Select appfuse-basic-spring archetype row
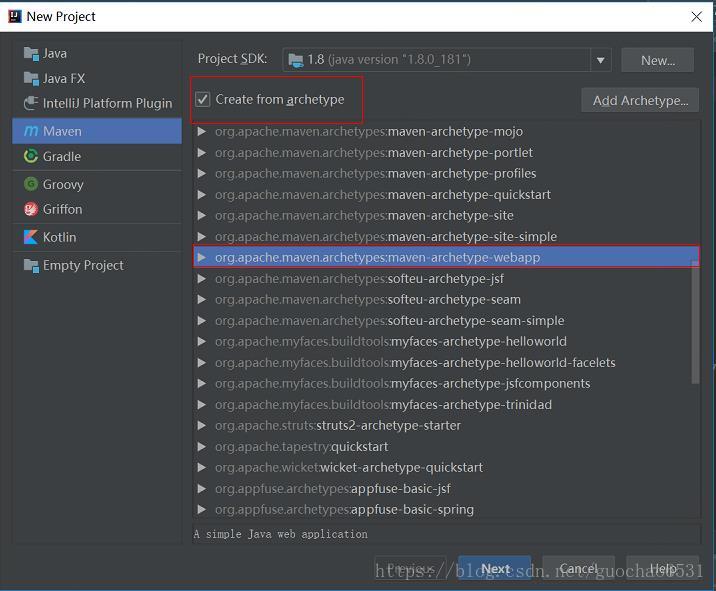The height and width of the screenshot is (591, 716). point(446,510)
